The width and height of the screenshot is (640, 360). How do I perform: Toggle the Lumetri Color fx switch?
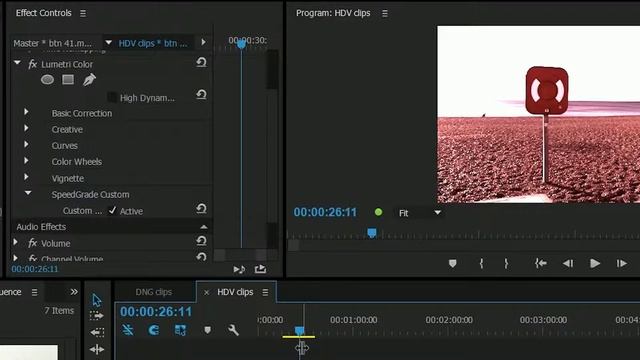pyautogui.click(x=33, y=64)
